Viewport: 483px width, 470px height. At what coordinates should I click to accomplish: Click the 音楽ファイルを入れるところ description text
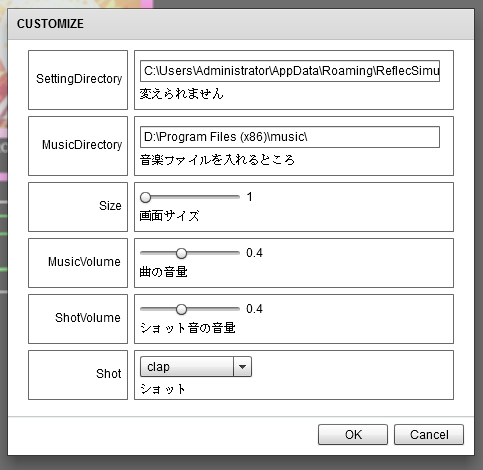click(217, 160)
